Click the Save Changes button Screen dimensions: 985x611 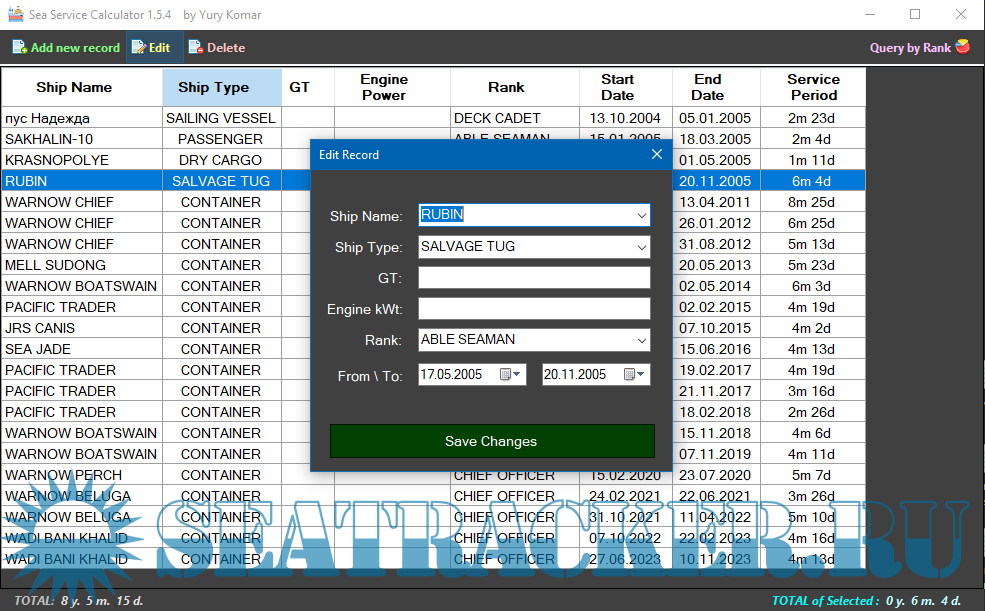tap(491, 441)
